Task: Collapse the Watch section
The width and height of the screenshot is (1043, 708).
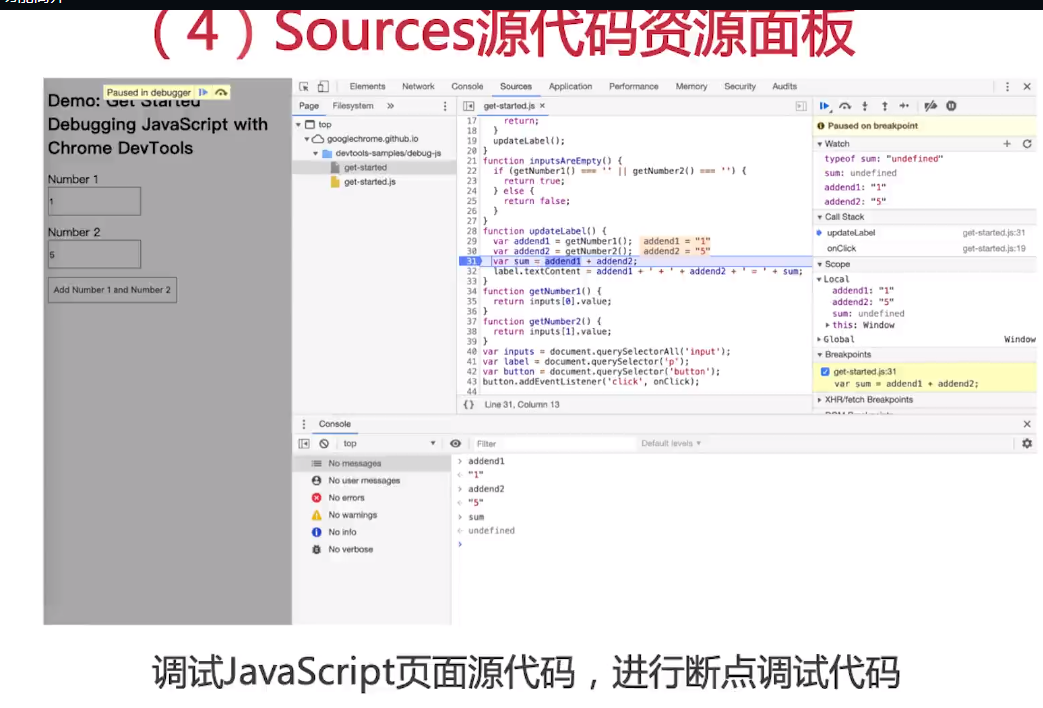Action: tap(820, 144)
